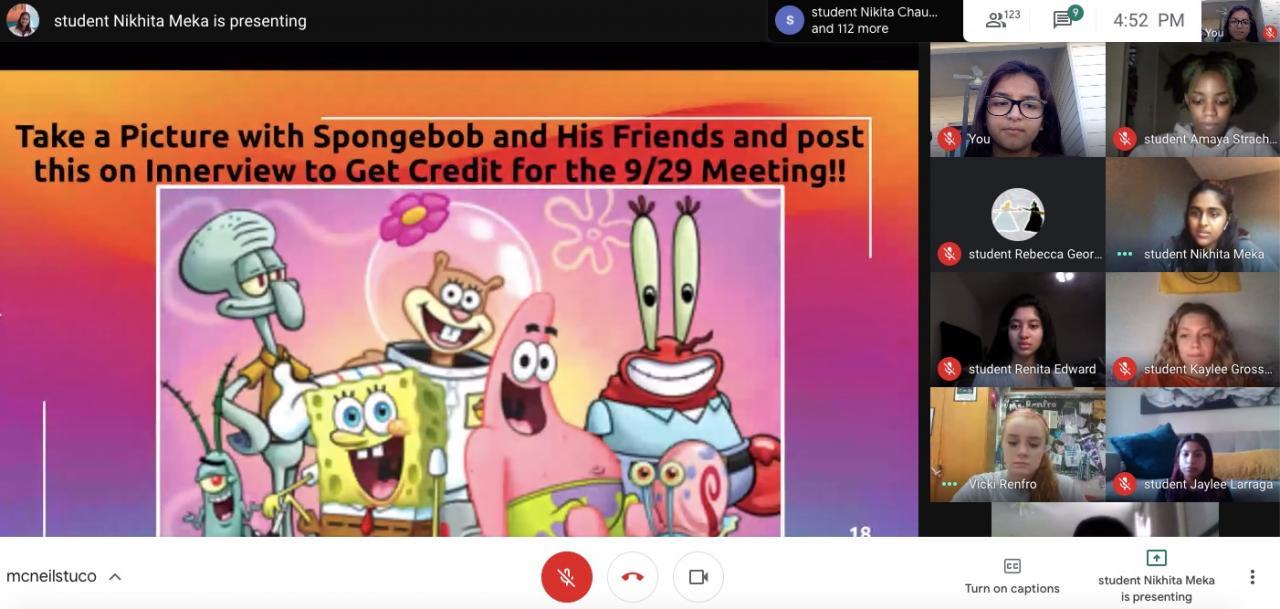This screenshot has width=1280, height=609.
Task: Open the three-dot more options menu
Action: pyautogui.click(x=1252, y=577)
